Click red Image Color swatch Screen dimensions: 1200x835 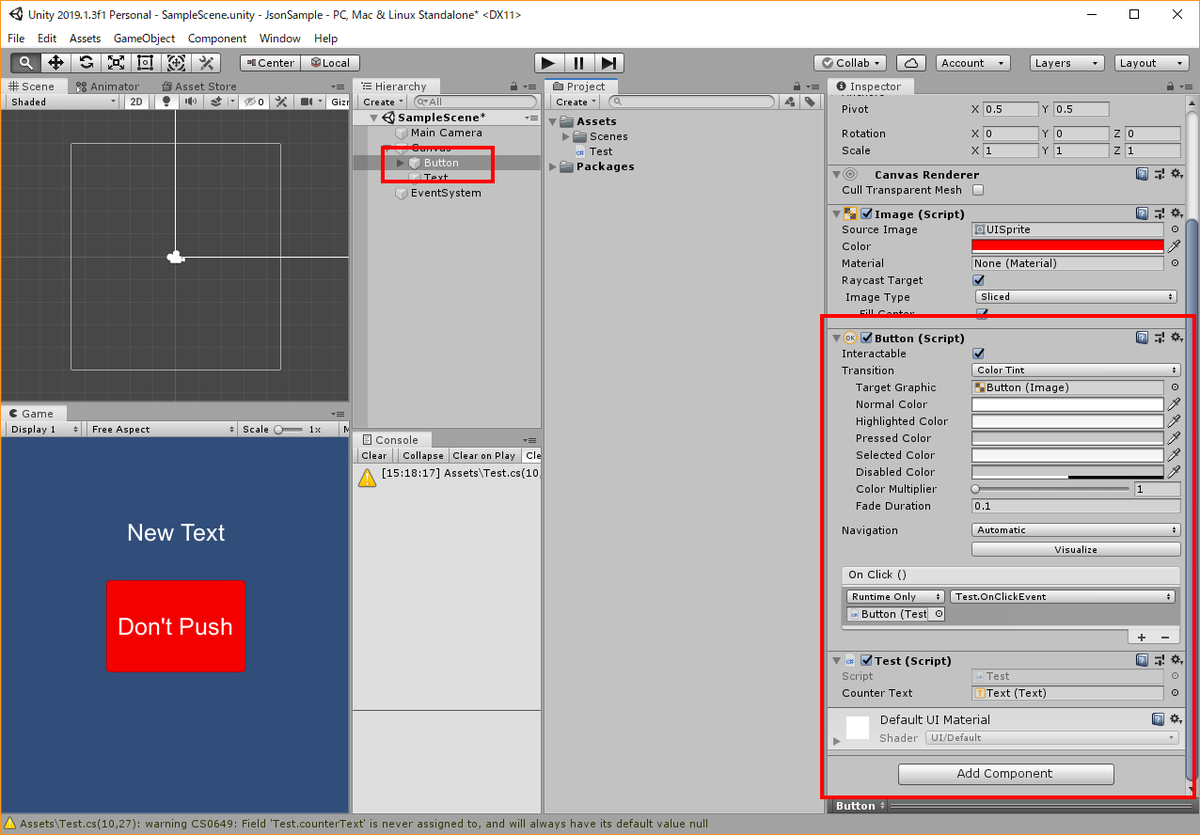[1068, 246]
